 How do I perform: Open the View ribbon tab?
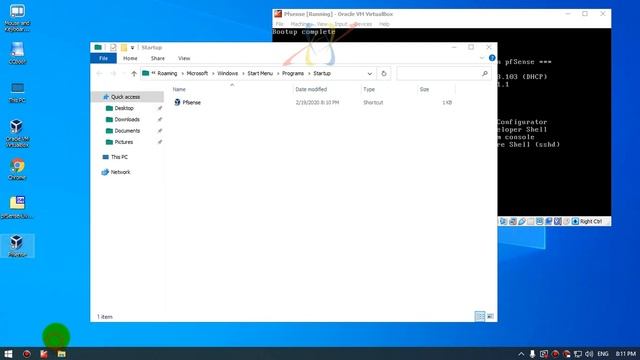tap(184, 58)
